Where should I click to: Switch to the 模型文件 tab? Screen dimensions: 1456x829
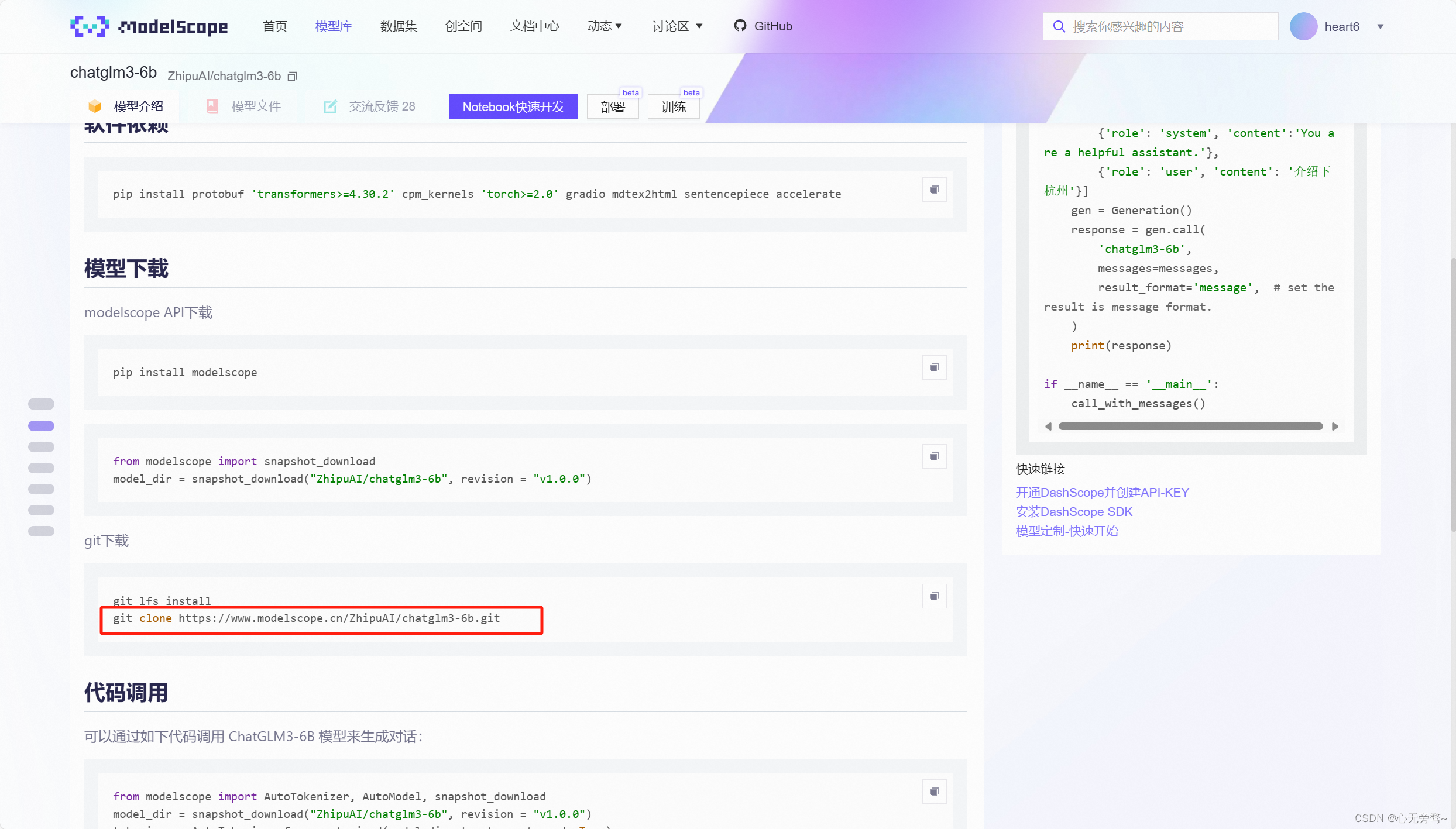(243, 106)
